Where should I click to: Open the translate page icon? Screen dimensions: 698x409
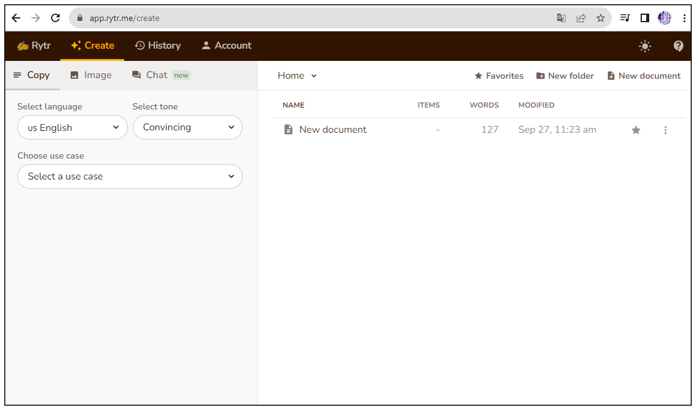pyautogui.click(x=561, y=18)
